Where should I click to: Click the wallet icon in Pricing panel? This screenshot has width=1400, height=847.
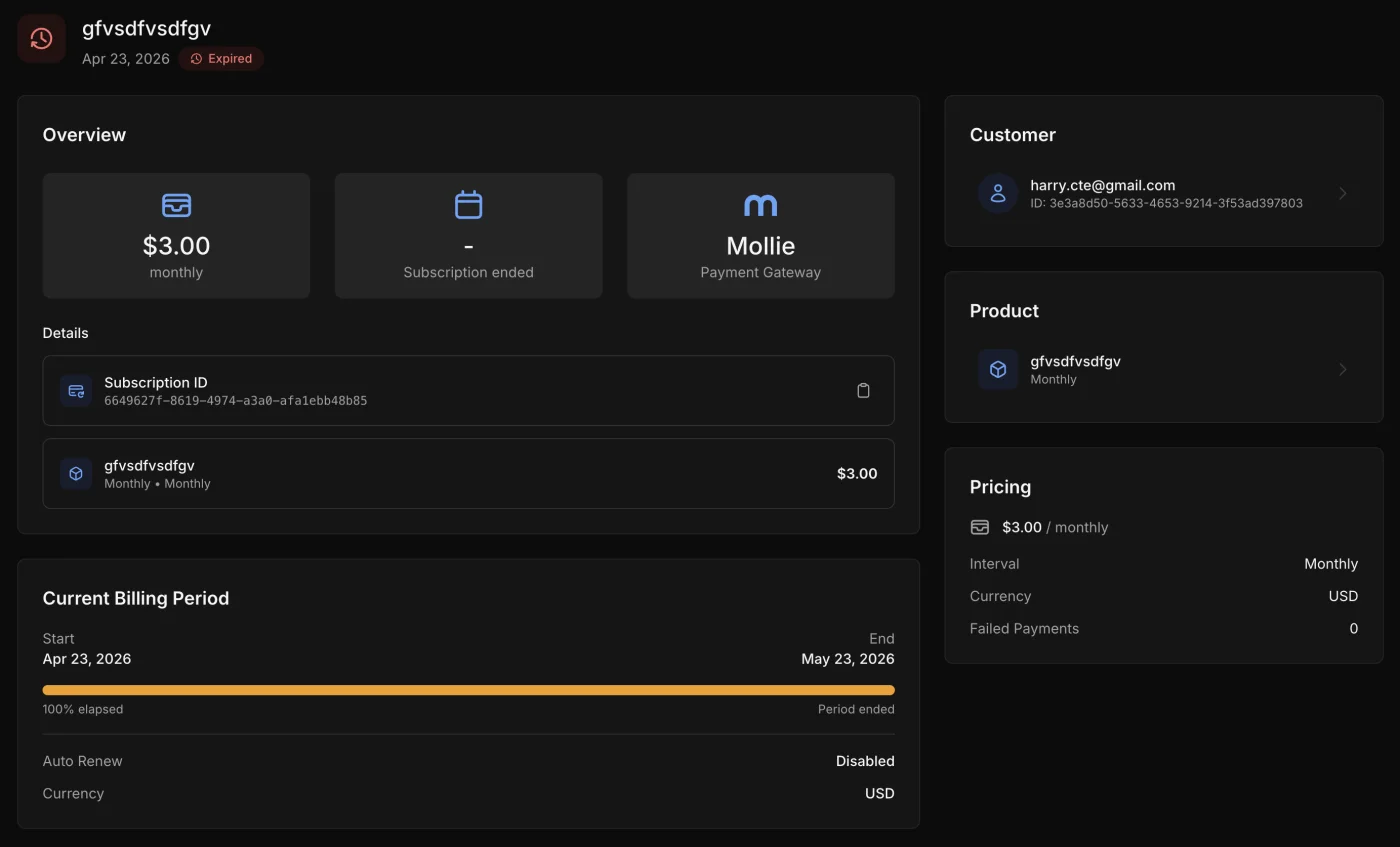(980, 527)
